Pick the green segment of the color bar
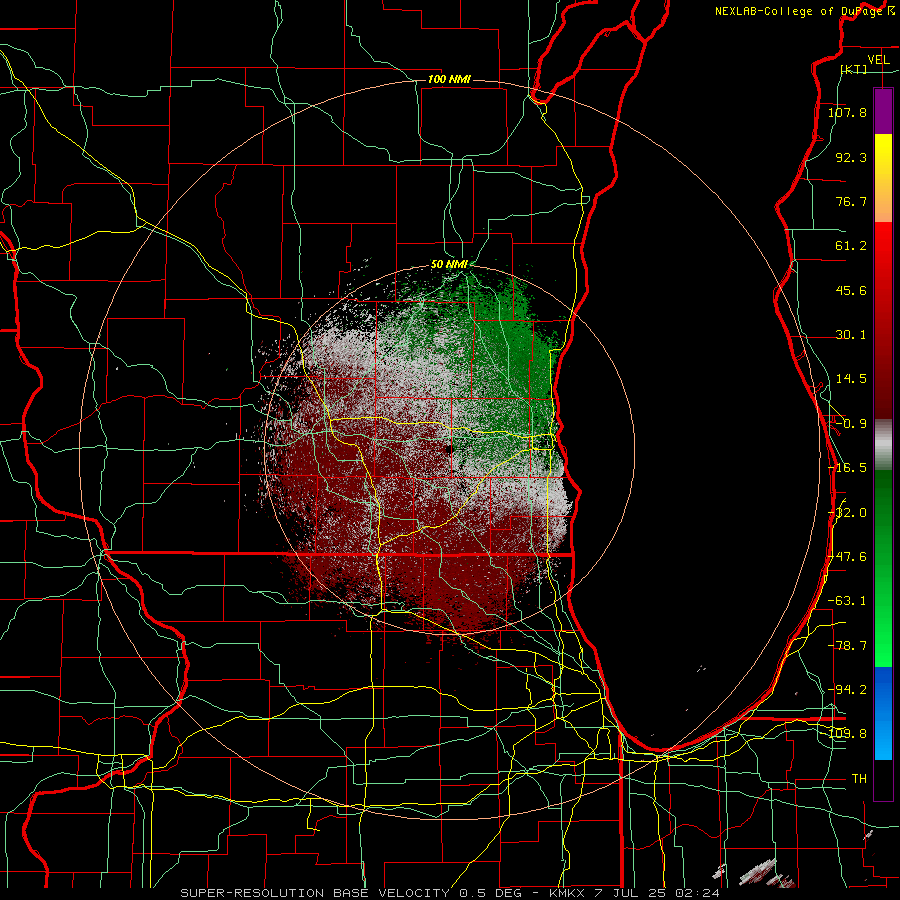The height and width of the screenshot is (900, 900). tap(883, 568)
